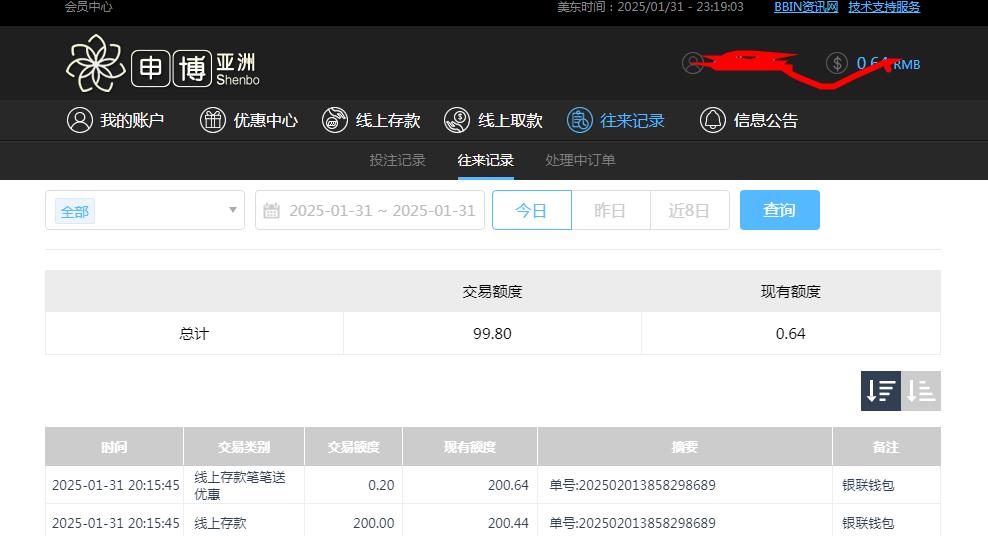Click the 查询 search button
This screenshot has width=988, height=536.
pos(779,210)
